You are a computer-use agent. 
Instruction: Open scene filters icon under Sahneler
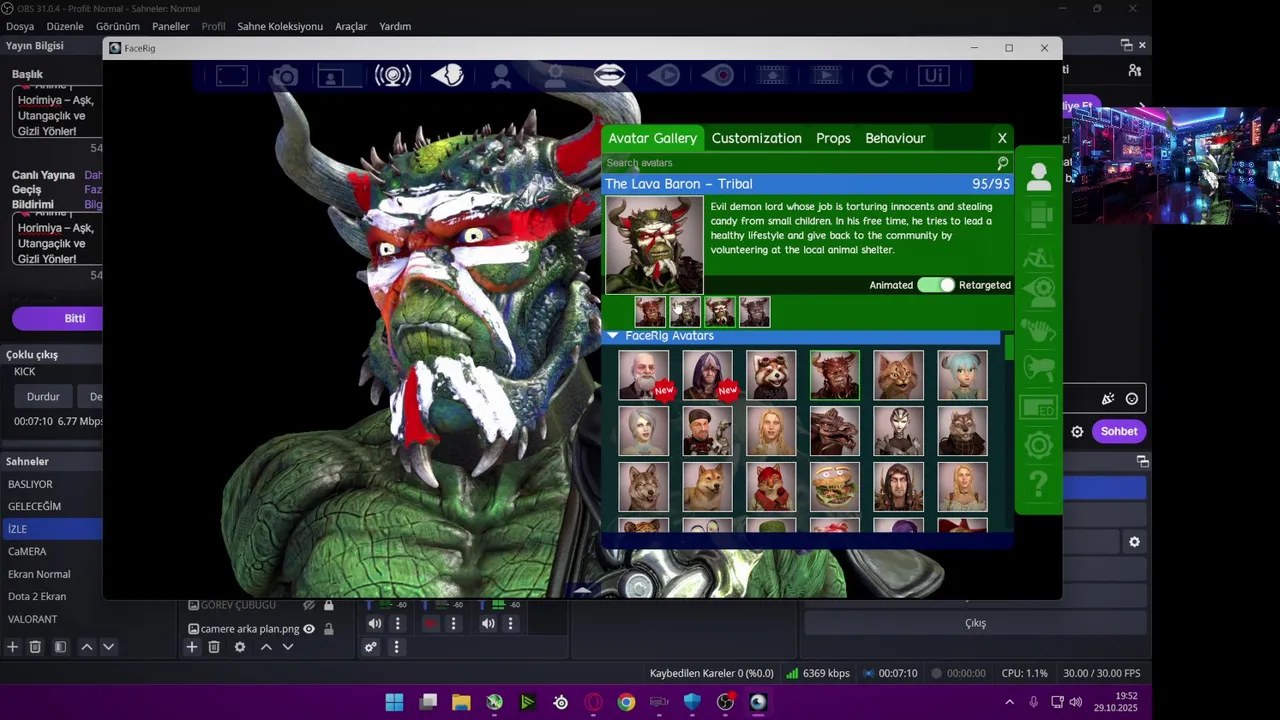tap(60, 647)
